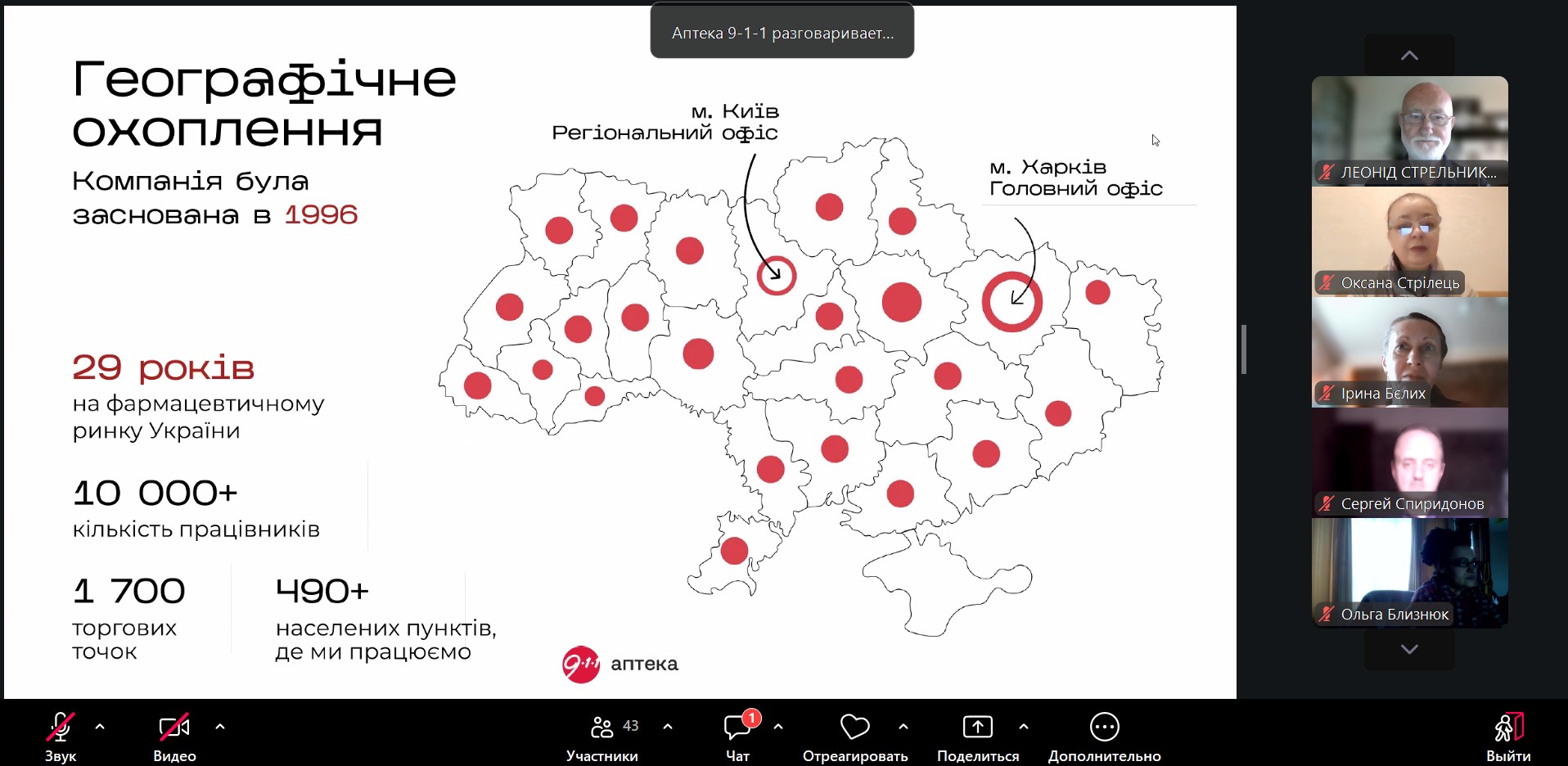This screenshot has width=1568, height=766.
Task: Click the Kyiv regional office ring marker
Action: pyautogui.click(x=776, y=275)
